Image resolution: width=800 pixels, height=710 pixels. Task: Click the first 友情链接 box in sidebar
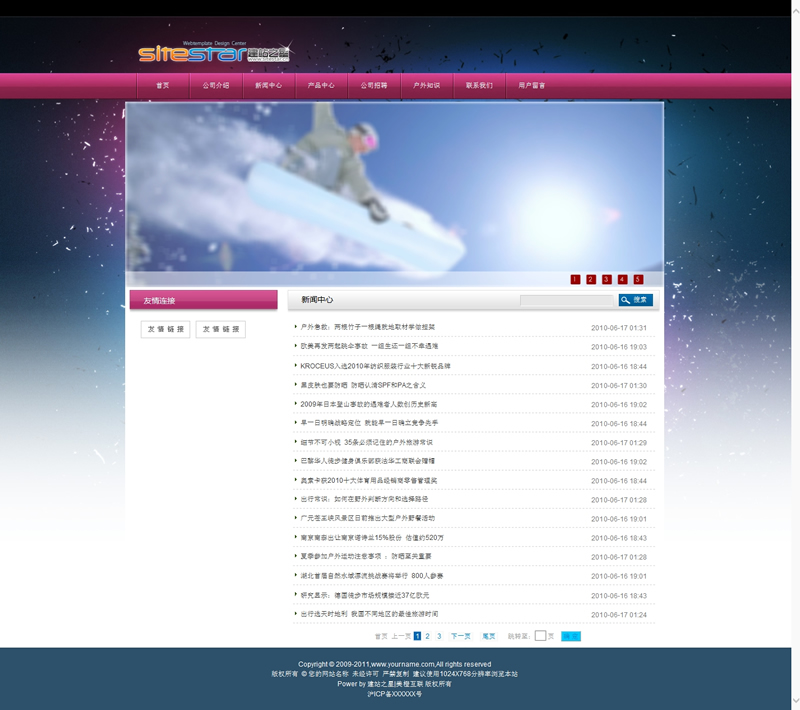[x=166, y=329]
